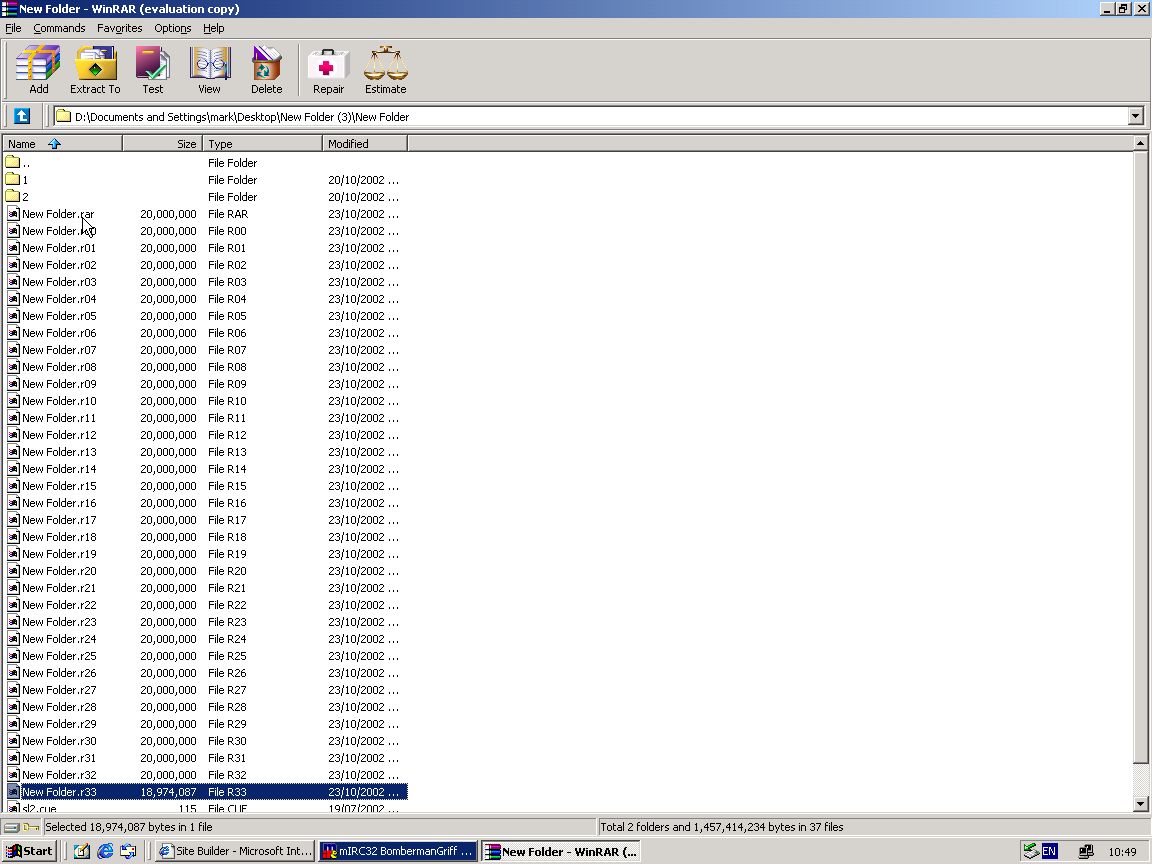Select the icon of New Folder.rar
1152x864 pixels.
click(13, 214)
